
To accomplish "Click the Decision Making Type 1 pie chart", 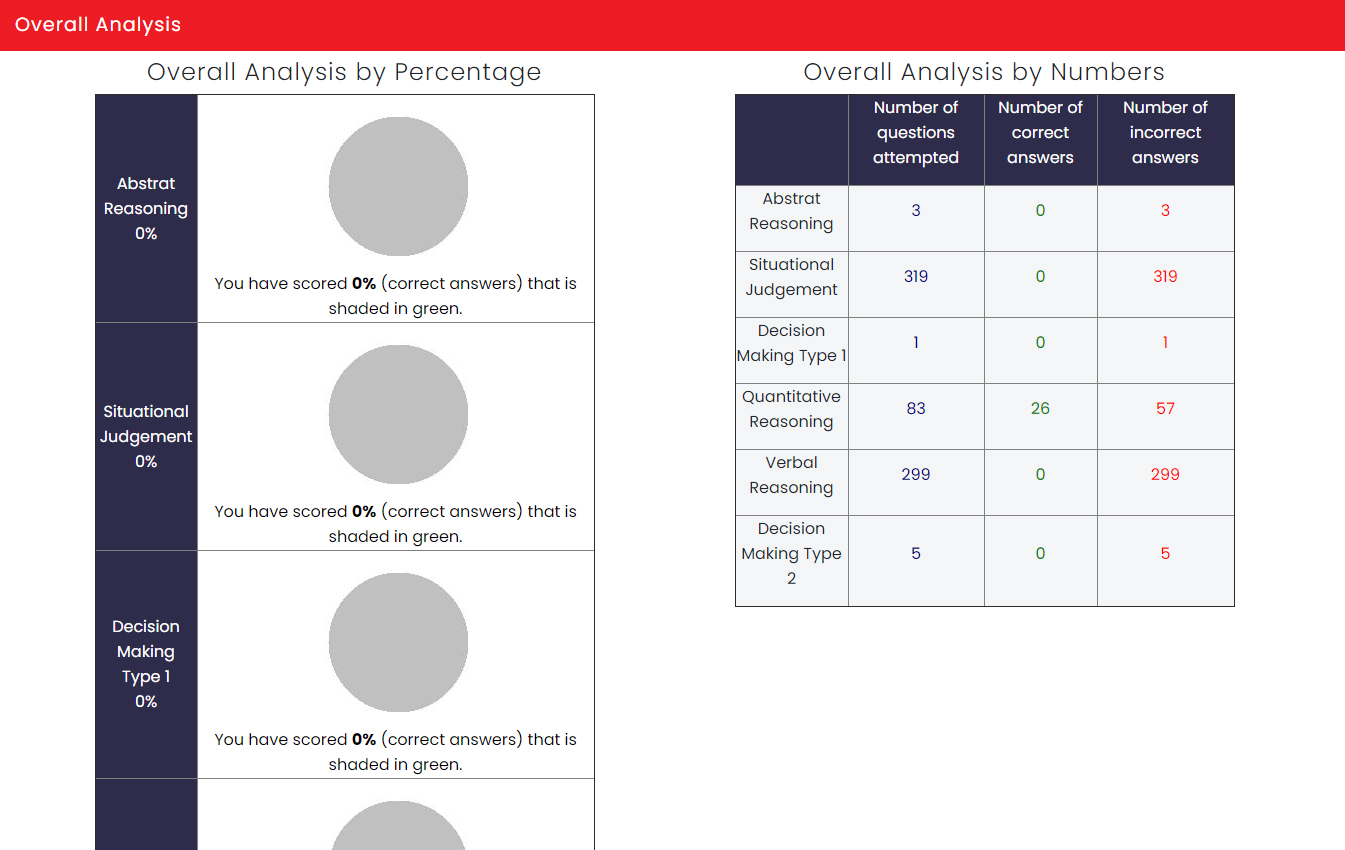I will (398, 642).
